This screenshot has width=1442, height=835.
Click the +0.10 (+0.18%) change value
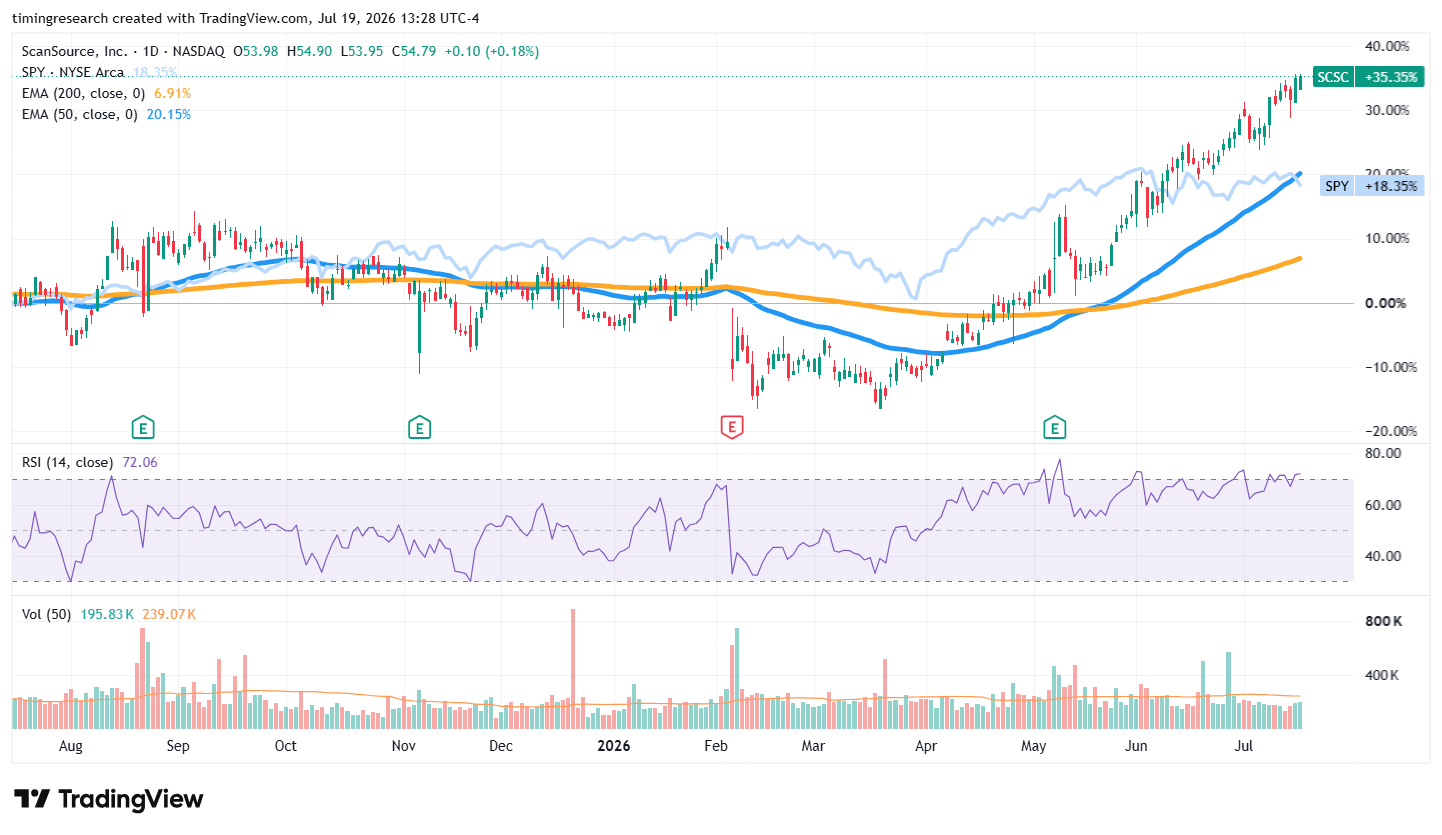[492, 51]
